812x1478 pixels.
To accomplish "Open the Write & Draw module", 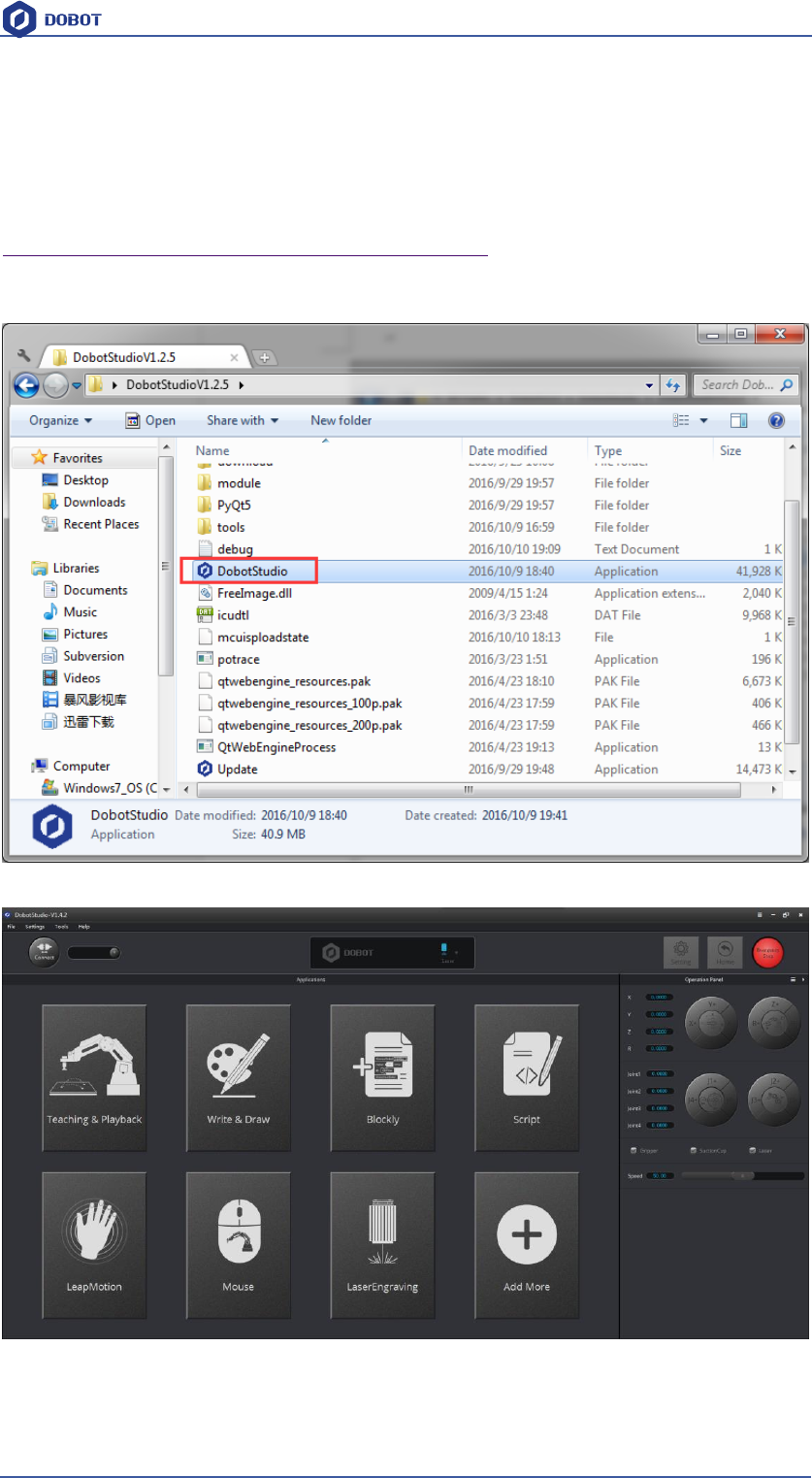I will (x=239, y=1077).
